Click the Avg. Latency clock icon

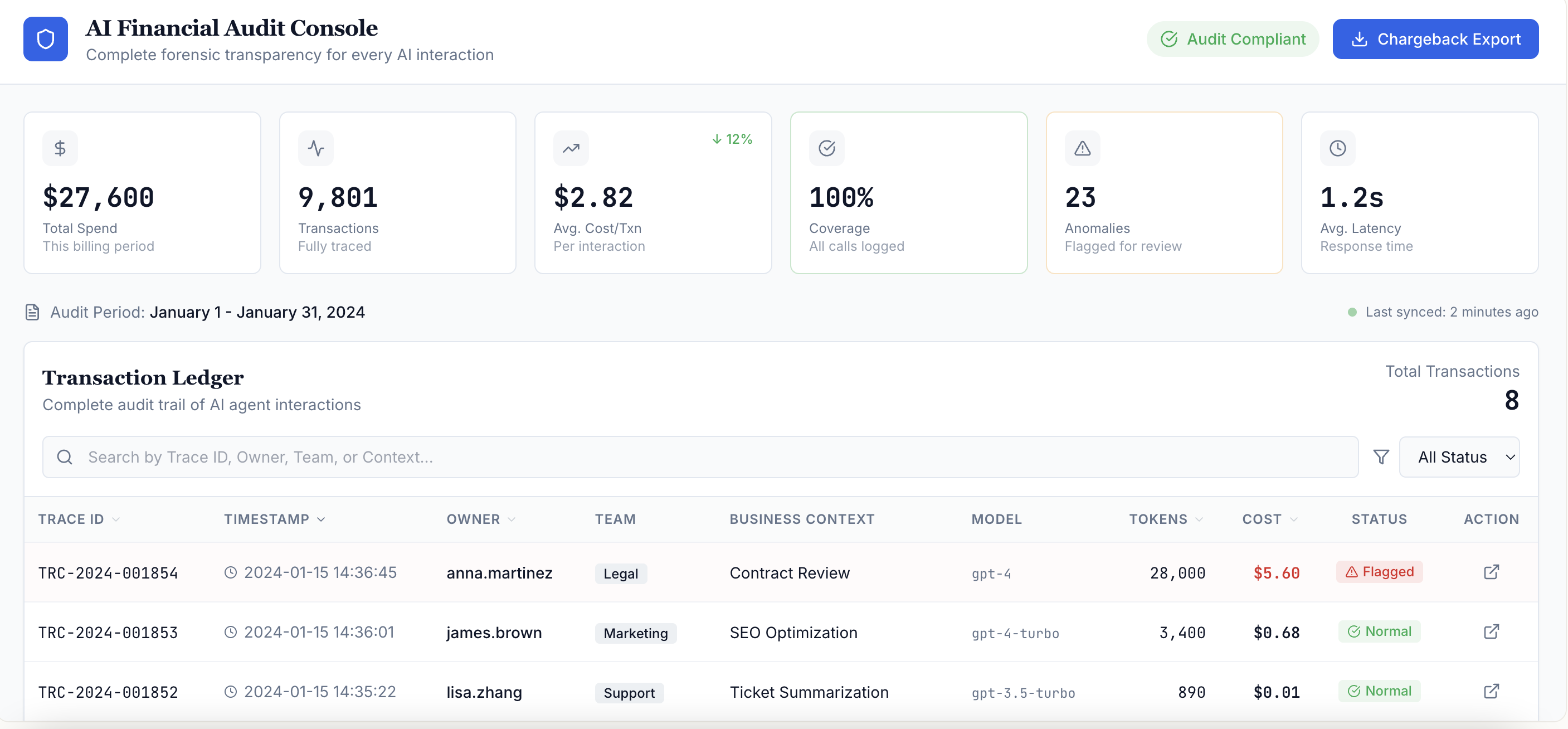(x=1337, y=148)
